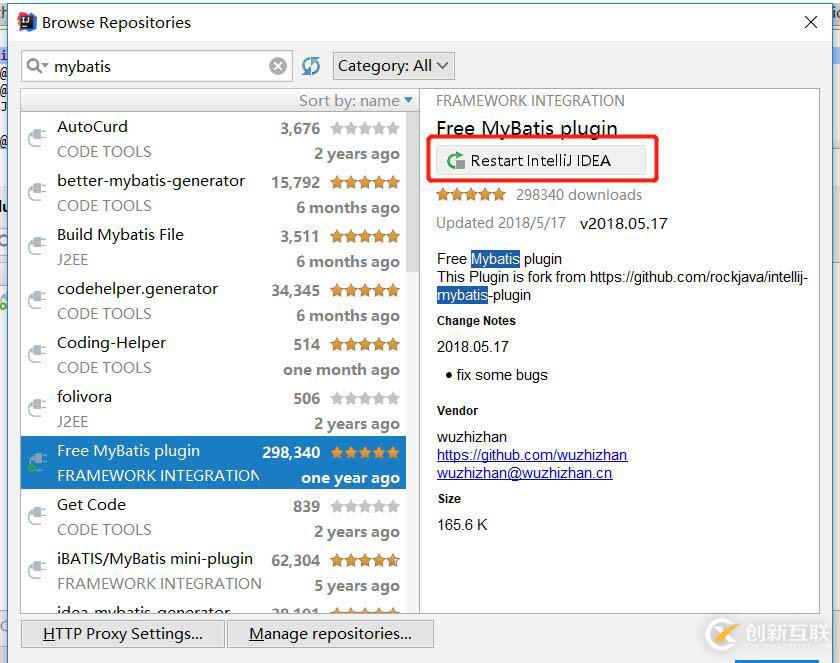Click the 165.6 K size value
This screenshot has width=840, height=663.
click(462, 525)
